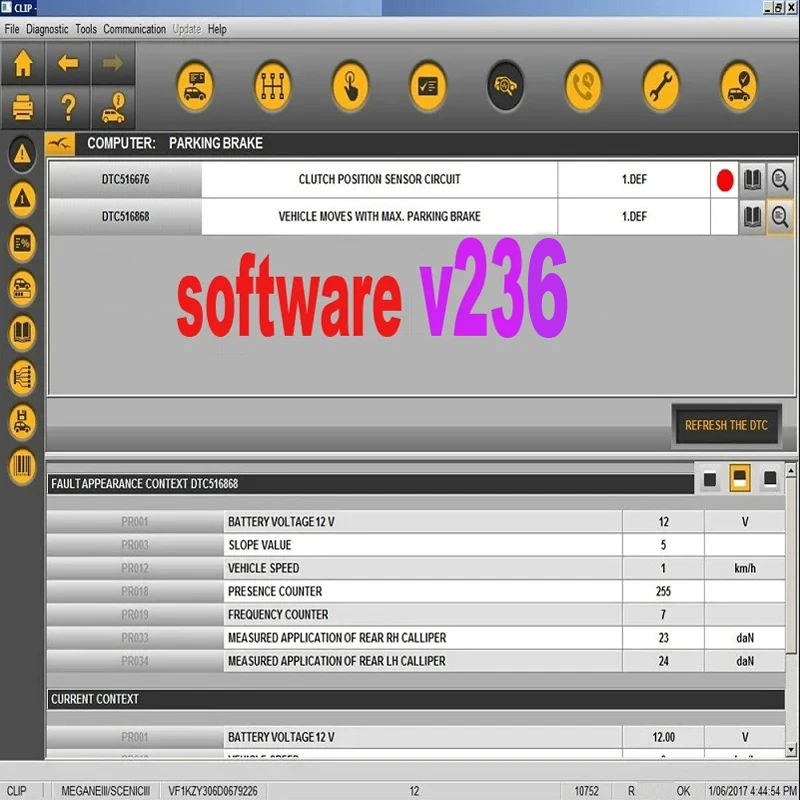
Task: Select the highlighted split panel layout toggle
Action: coord(740,478)
